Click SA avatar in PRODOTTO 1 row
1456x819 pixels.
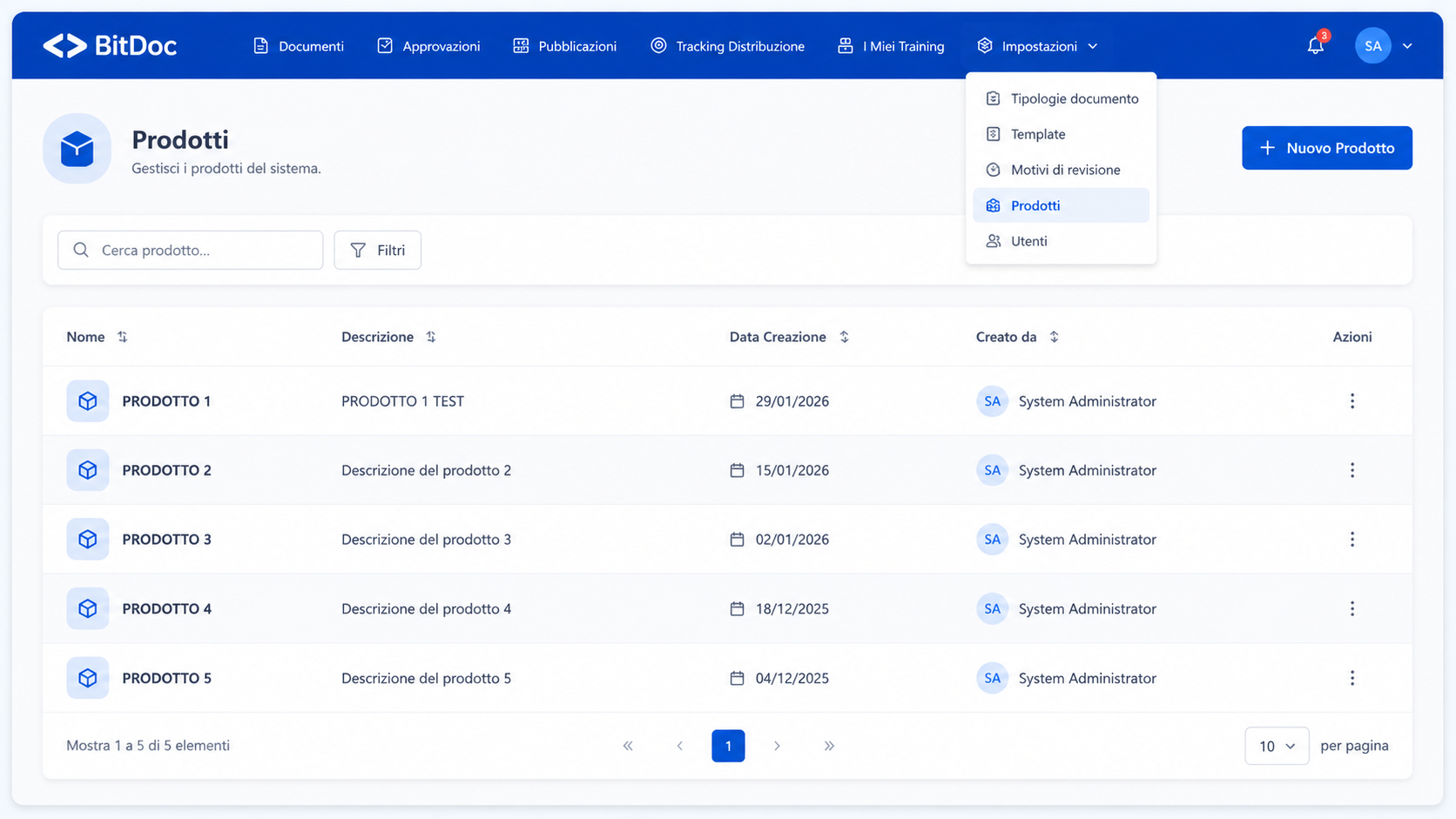992,401
